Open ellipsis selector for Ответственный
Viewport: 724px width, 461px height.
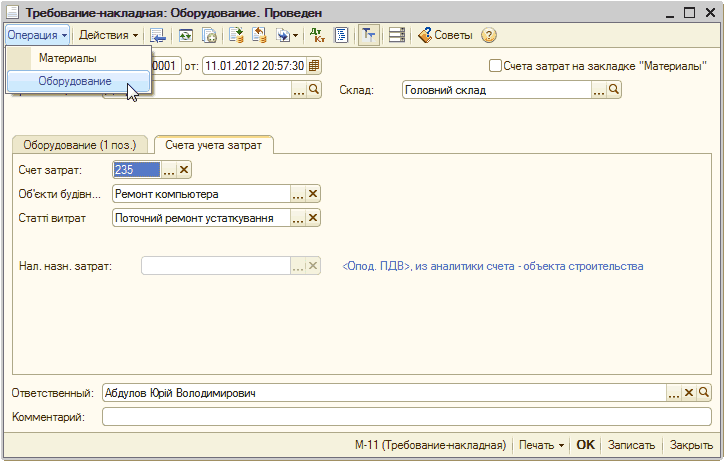tap(674, 393)
